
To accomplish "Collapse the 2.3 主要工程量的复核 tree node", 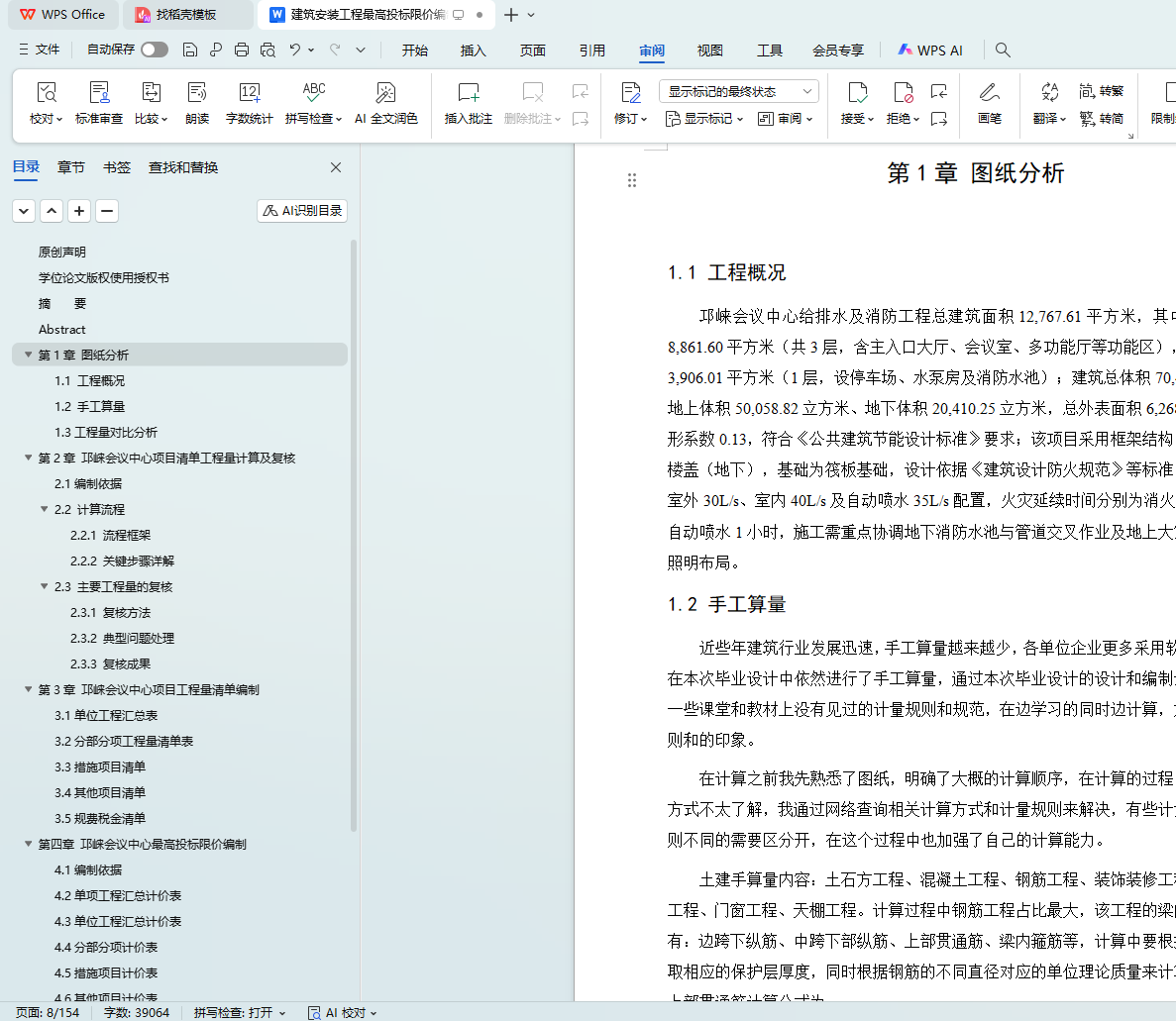I will point(44,586).
